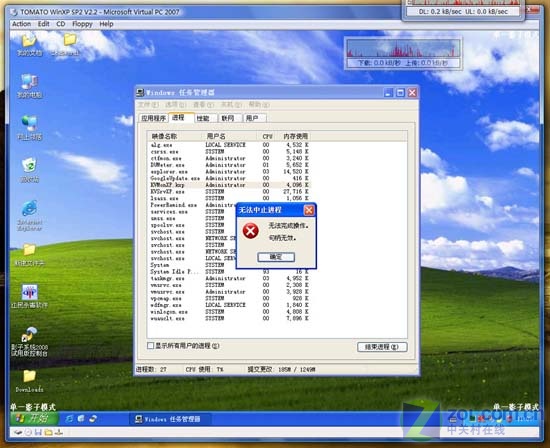550x448 pixels.
Task: Open the Action menu of Virtual PC
Action: (21, 24)
